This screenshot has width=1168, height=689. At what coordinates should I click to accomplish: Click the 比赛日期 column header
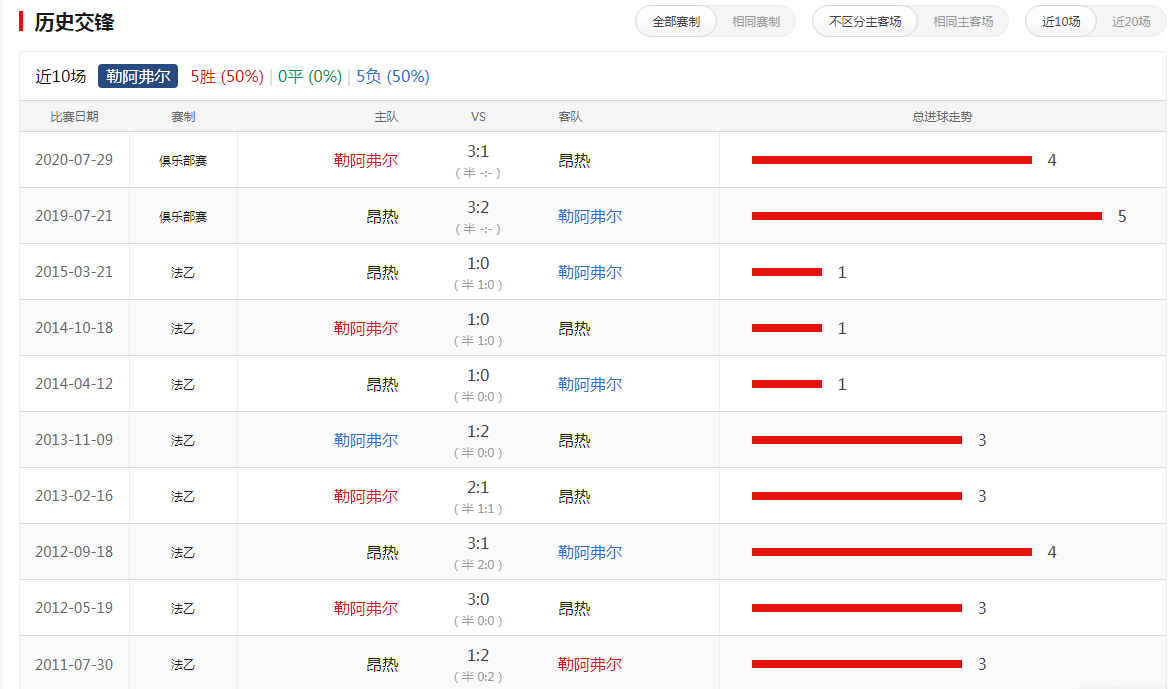[74, 116]
